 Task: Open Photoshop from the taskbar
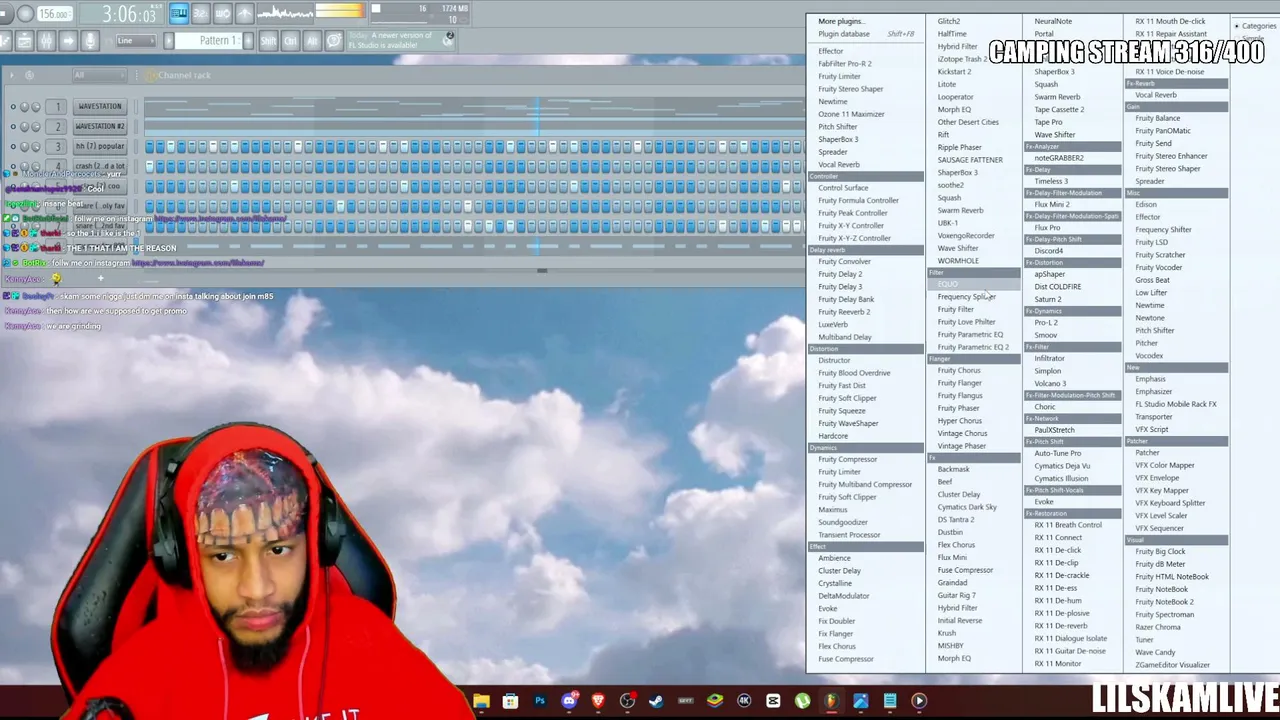(x=540, y=701)
